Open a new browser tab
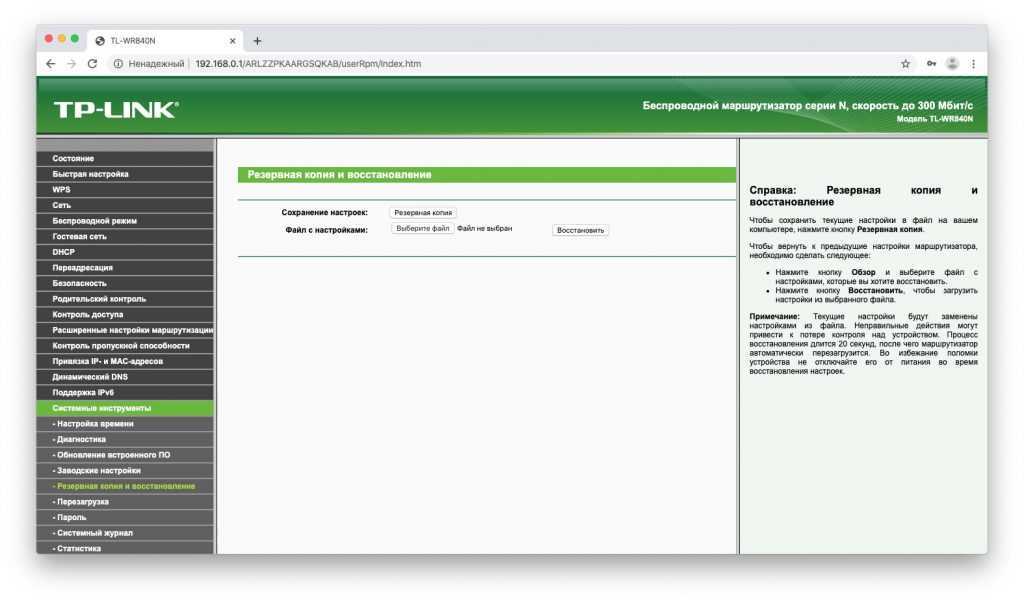The height and width of the screenshot is (602, 1024). pyautogui.click(x=257, y=41)
